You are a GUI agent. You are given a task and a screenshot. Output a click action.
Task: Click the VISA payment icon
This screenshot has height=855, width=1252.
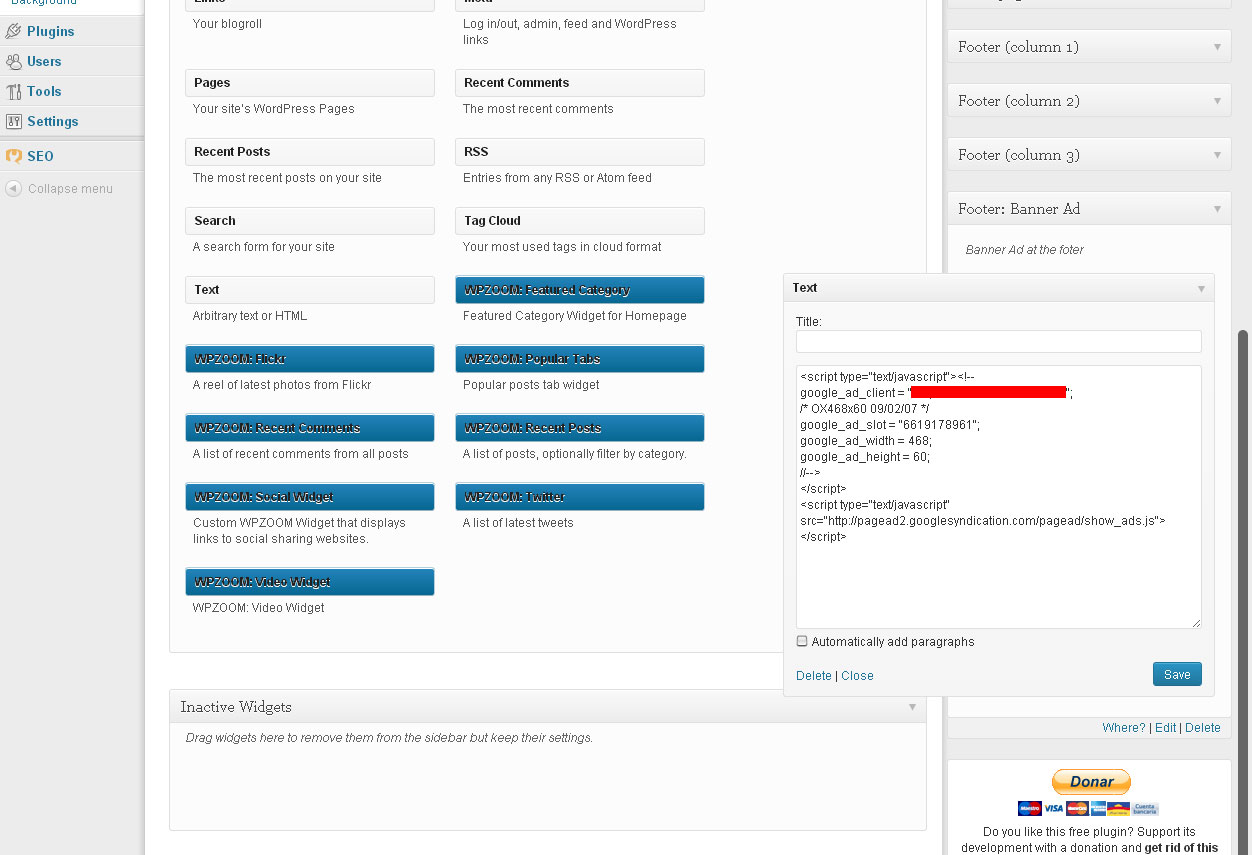[x=1054, y=808]
